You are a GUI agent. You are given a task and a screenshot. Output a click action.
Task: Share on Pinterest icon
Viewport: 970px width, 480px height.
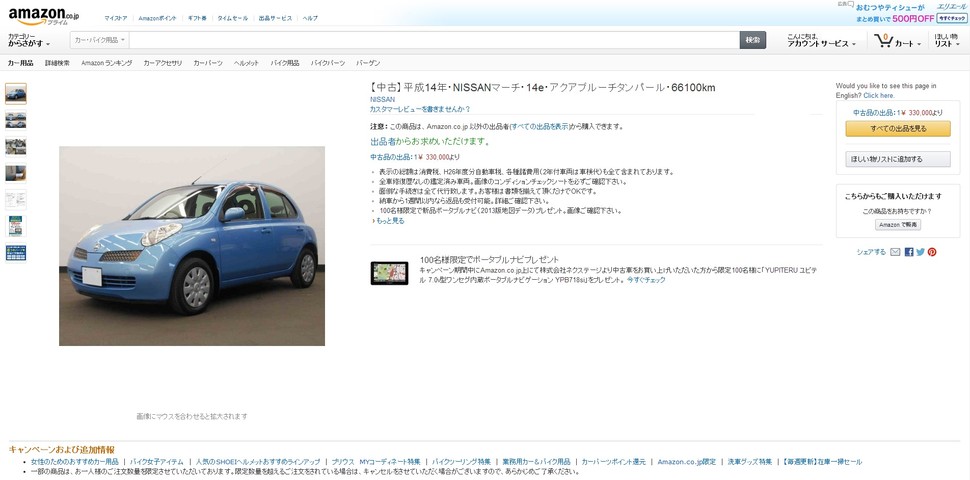pyautogui.click(x=932, y=252)
